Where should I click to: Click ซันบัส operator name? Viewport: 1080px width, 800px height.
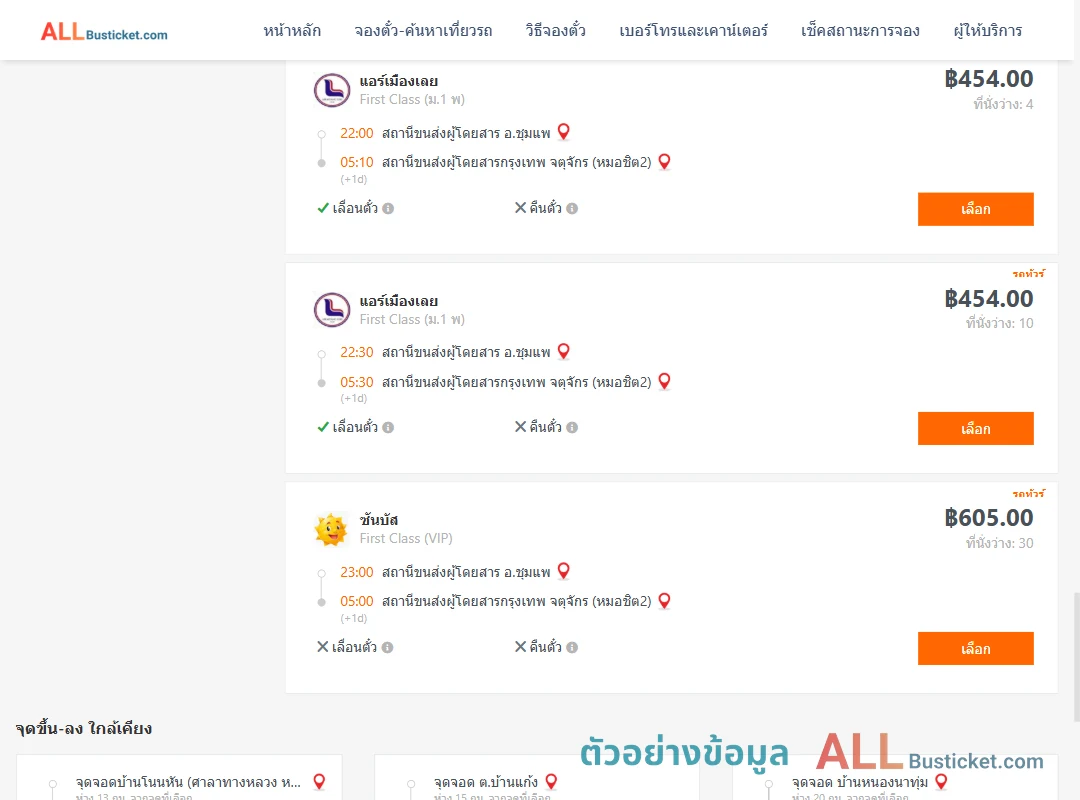tap(379, 520)
